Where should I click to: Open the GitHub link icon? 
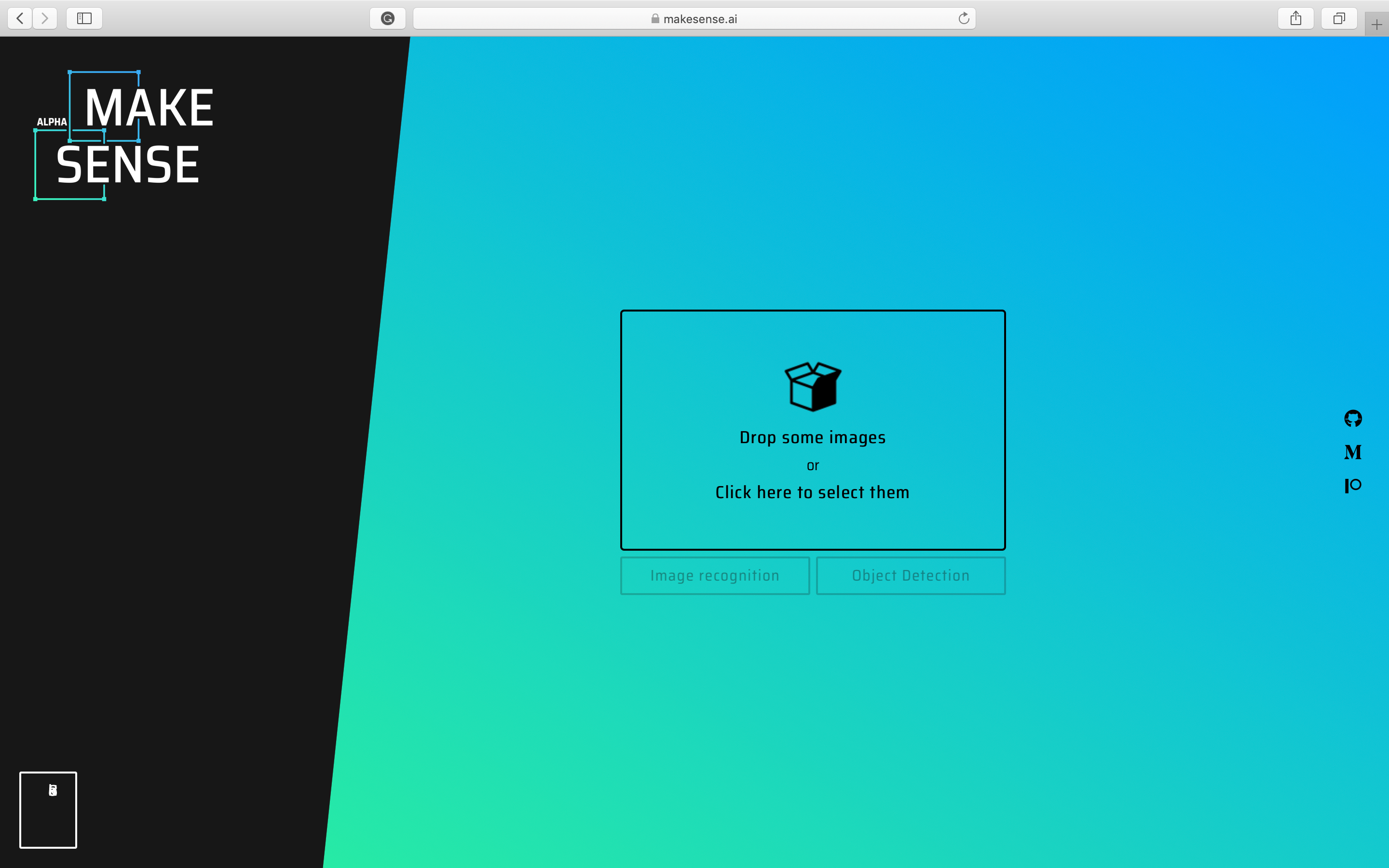pyautogui.click(x=1353, y=419)
